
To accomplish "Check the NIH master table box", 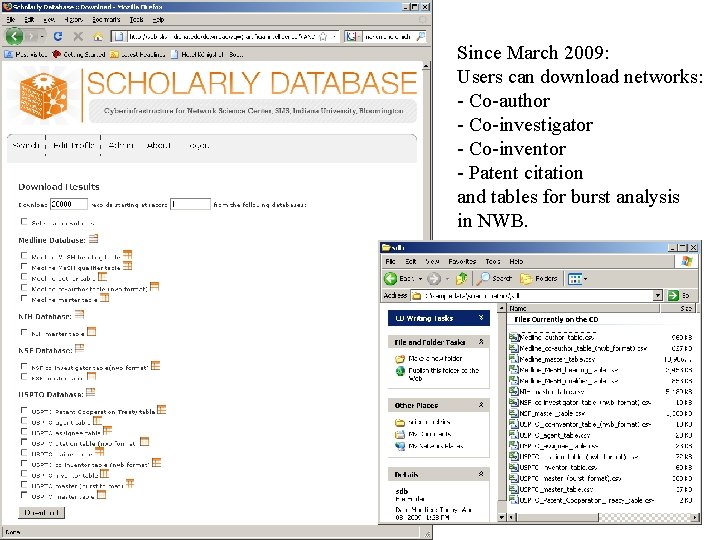I will (24, 332).
